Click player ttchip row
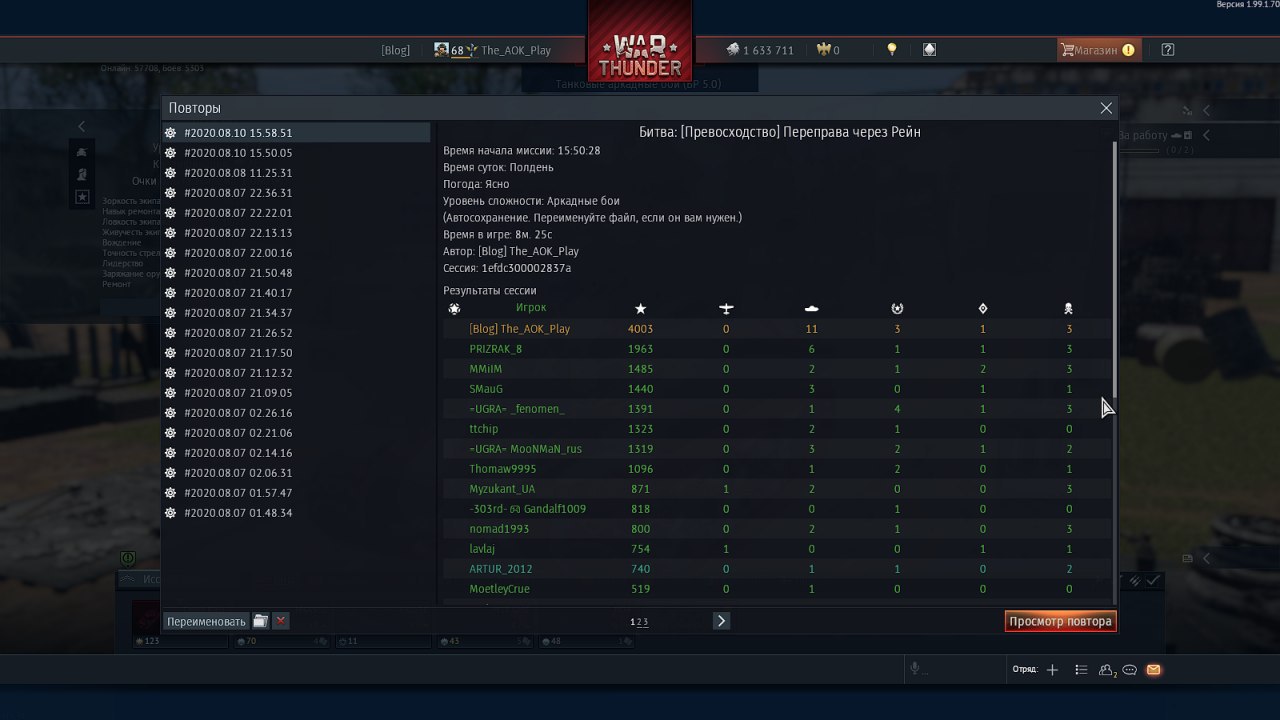 tap(776, 429)
